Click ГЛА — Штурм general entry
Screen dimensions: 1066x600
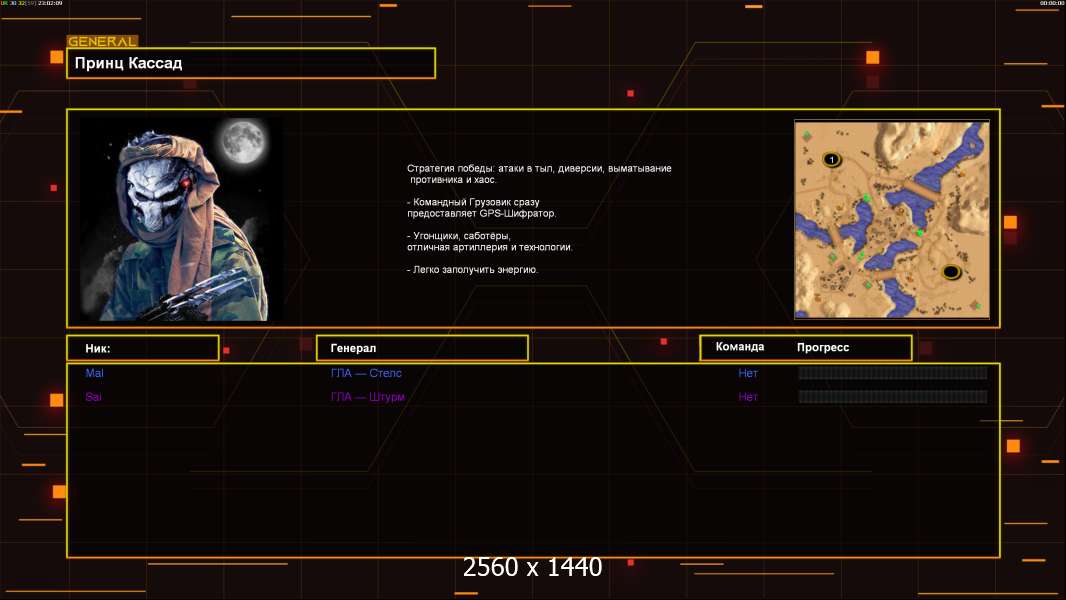click(368, 397)
